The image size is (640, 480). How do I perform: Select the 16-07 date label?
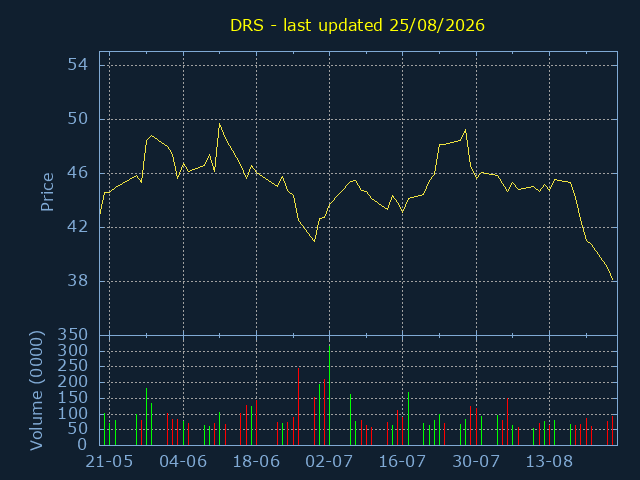point(402,462)
